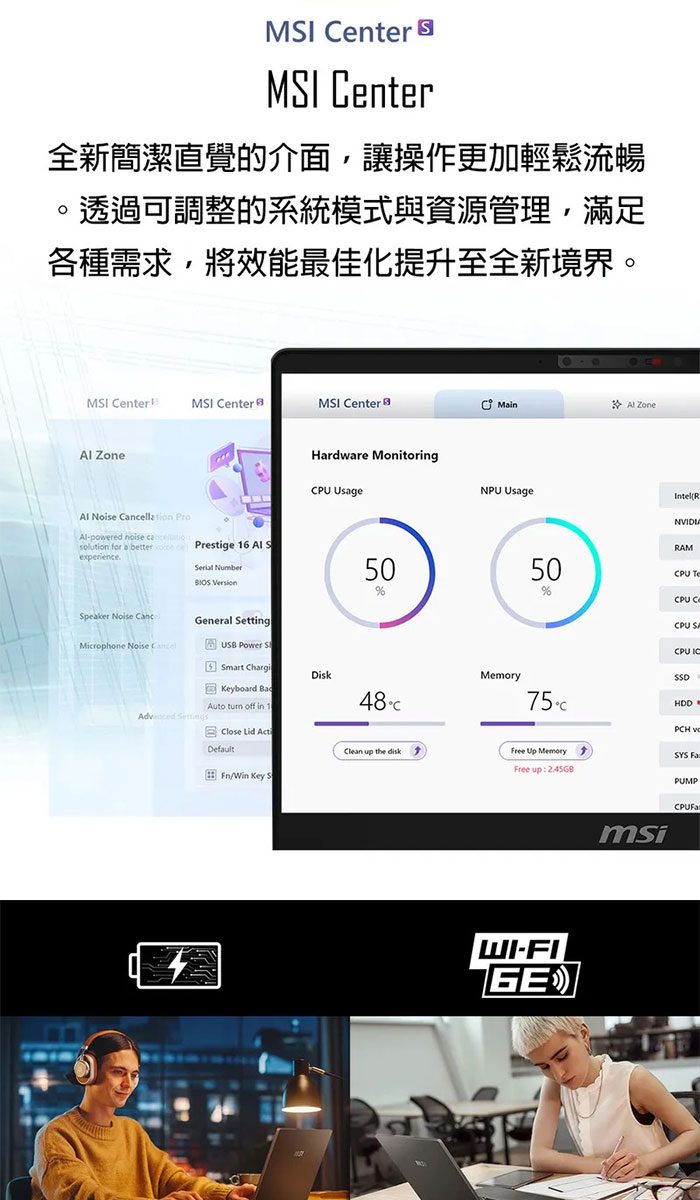Click the Close Lid Action icon
Image resolution: width=700 pixels, height=1200 pixels.
point(211,732)
